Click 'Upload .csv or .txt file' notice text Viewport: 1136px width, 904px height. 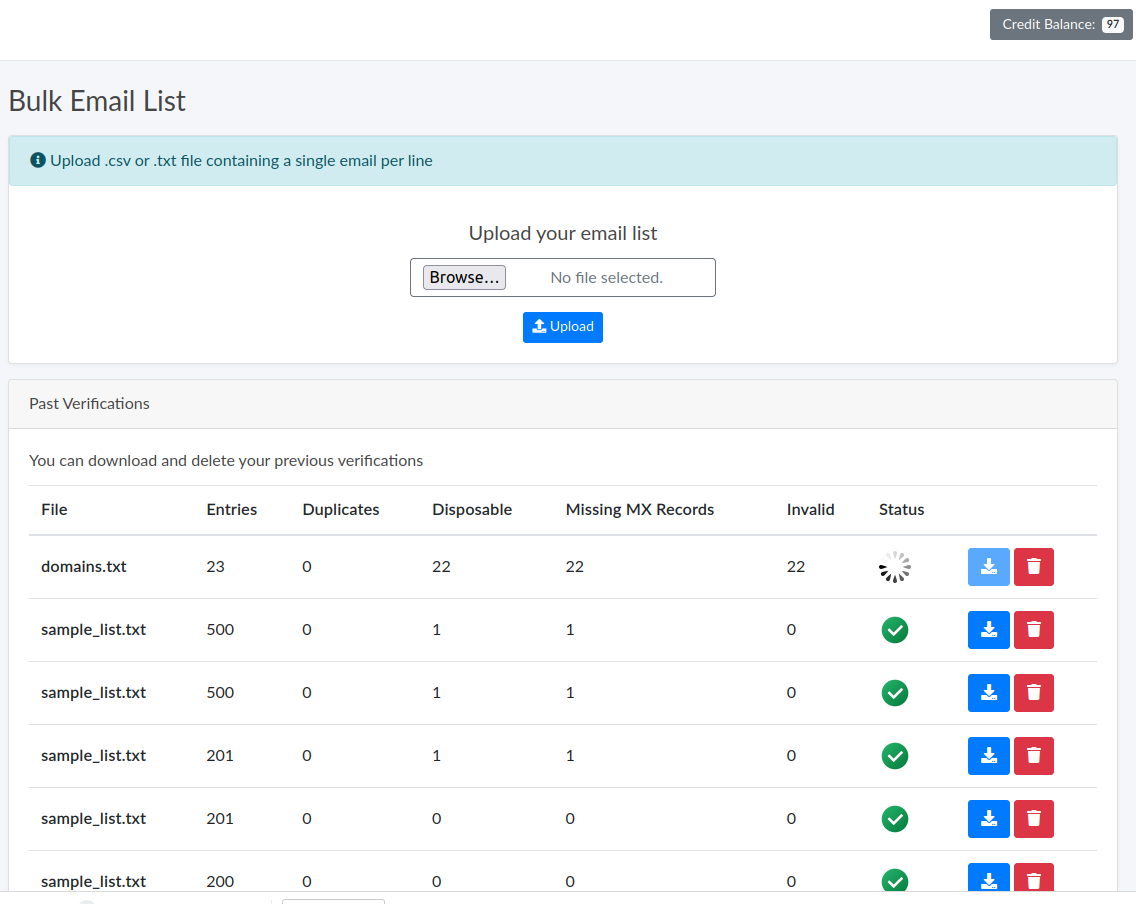click(241, 161)
